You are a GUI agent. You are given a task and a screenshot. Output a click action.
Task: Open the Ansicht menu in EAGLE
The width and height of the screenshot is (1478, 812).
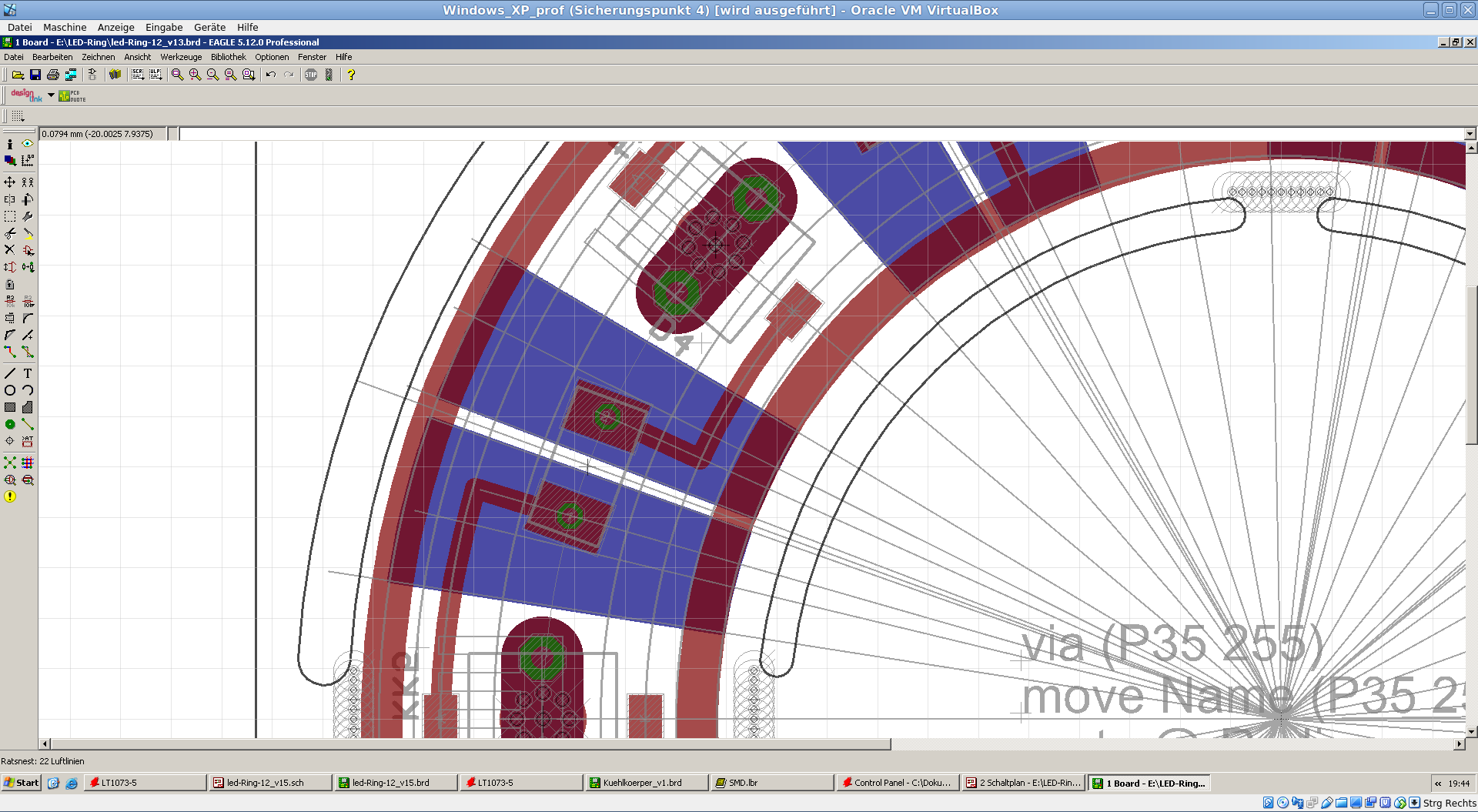coord(138,57)
